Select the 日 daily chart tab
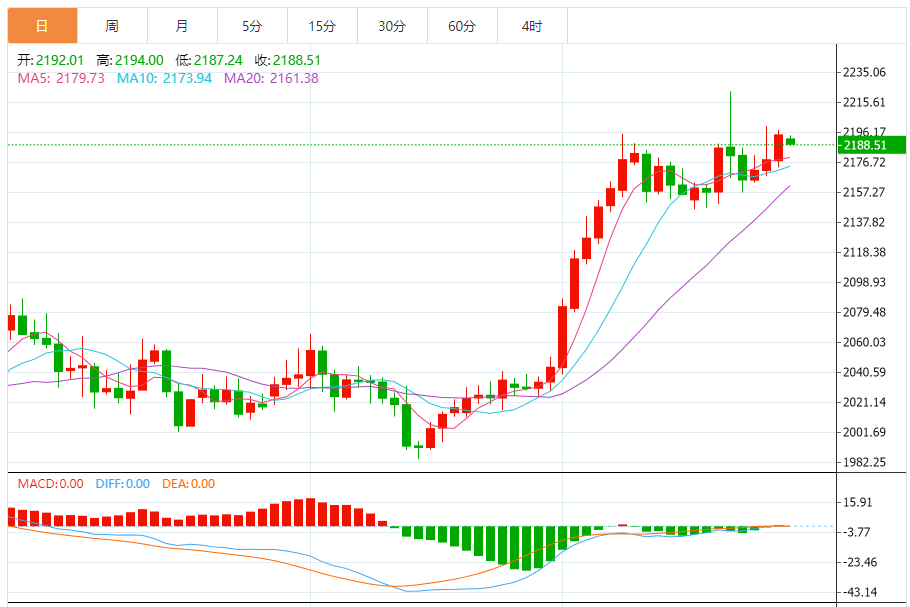This screenshot has height=607, width=910. point(42,26)
